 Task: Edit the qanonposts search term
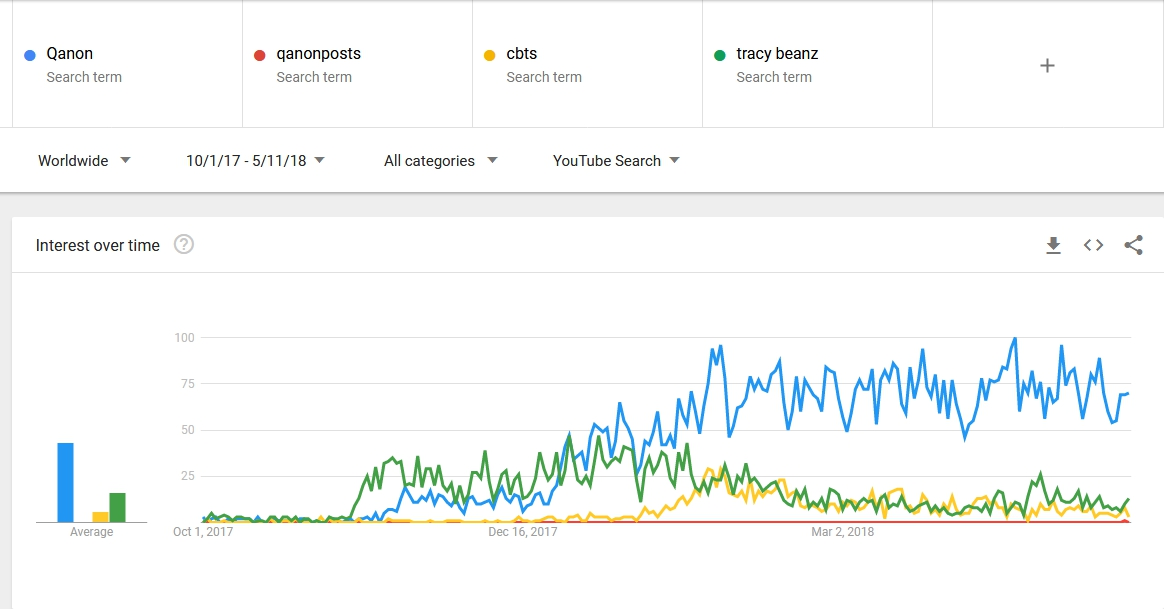click(x=357, y=65)
